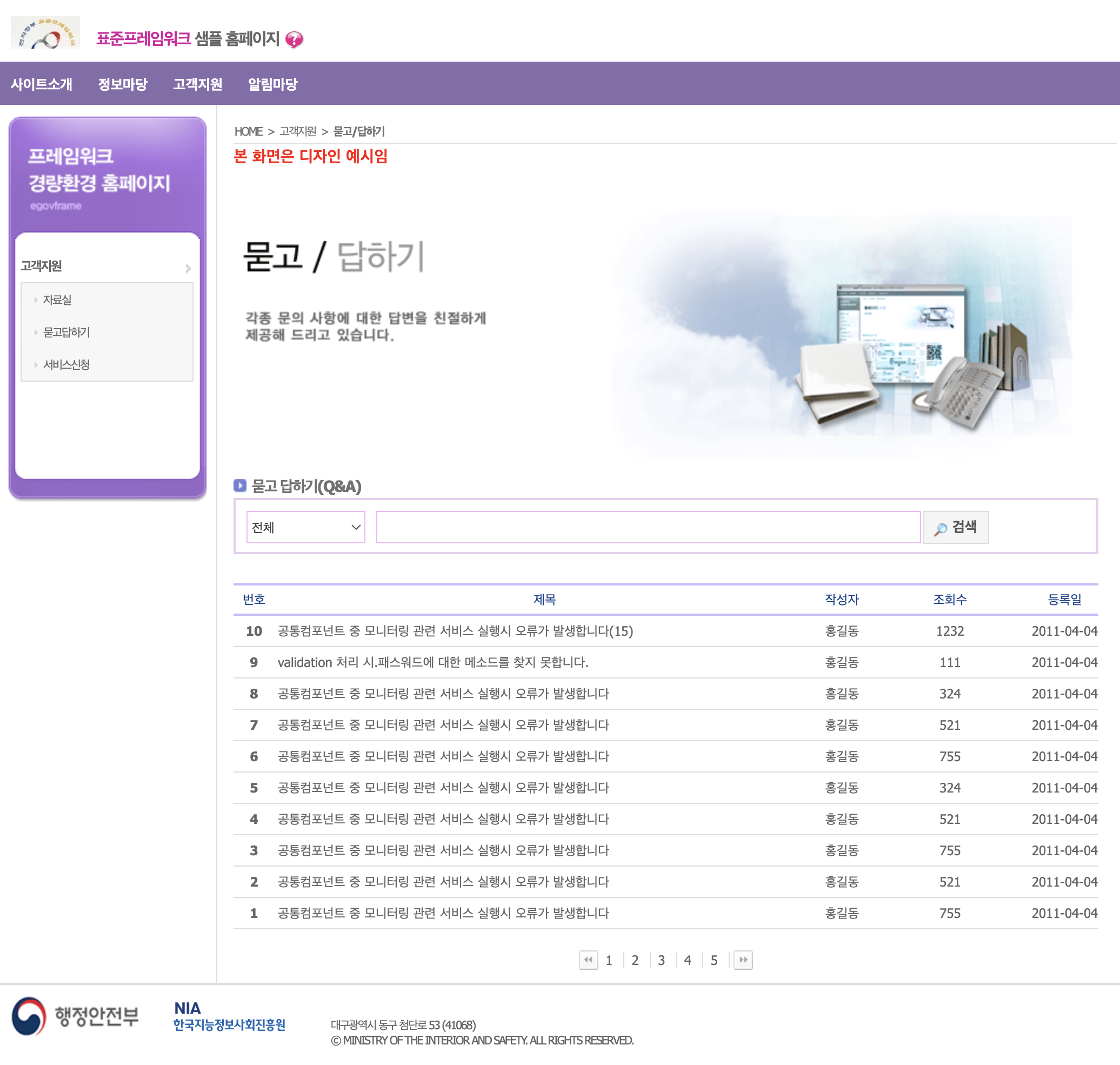Go to last page of pagination

743,960
